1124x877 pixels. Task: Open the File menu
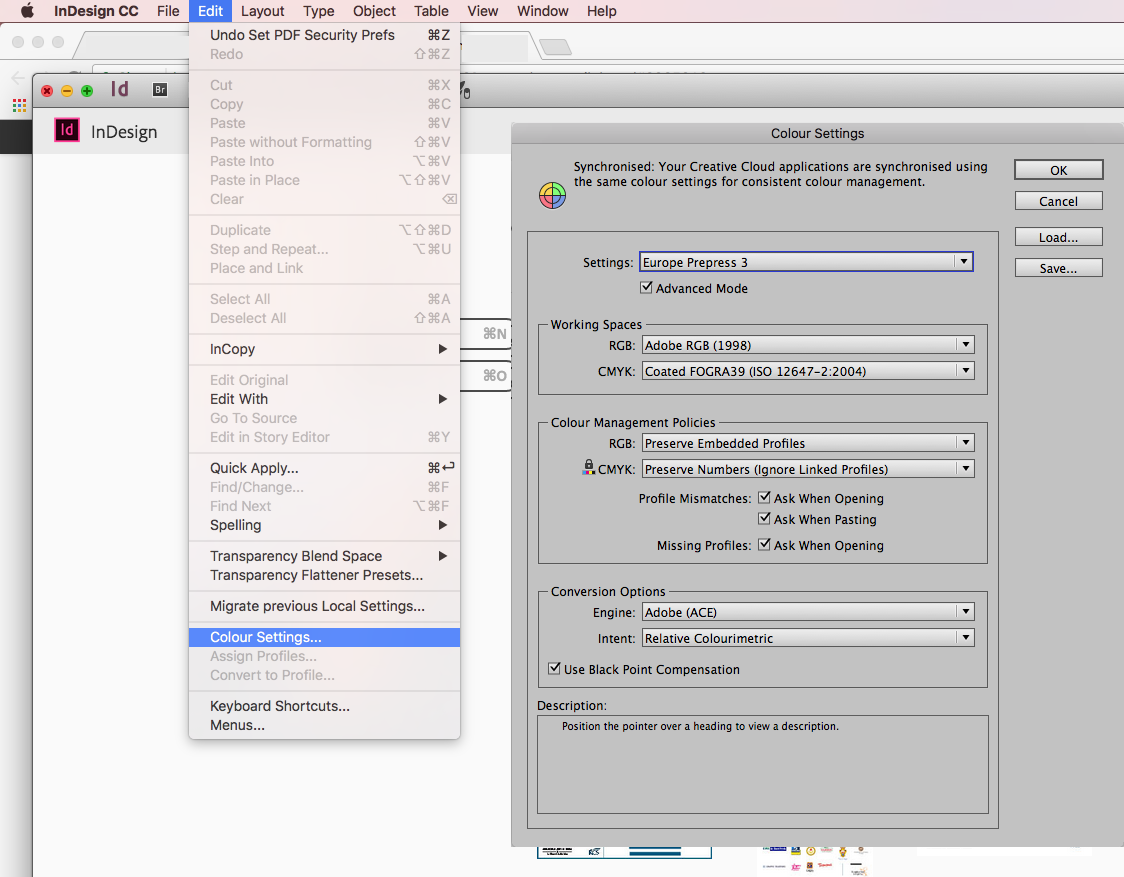(168, 11)
